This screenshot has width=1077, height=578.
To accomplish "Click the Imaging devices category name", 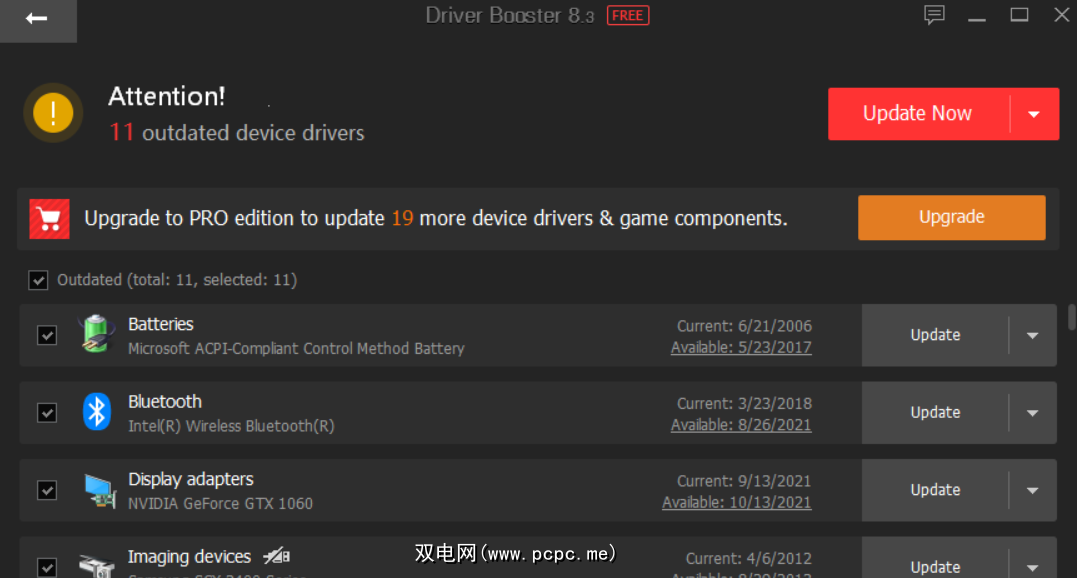I will pyautogui.click(x=189, y=557).
